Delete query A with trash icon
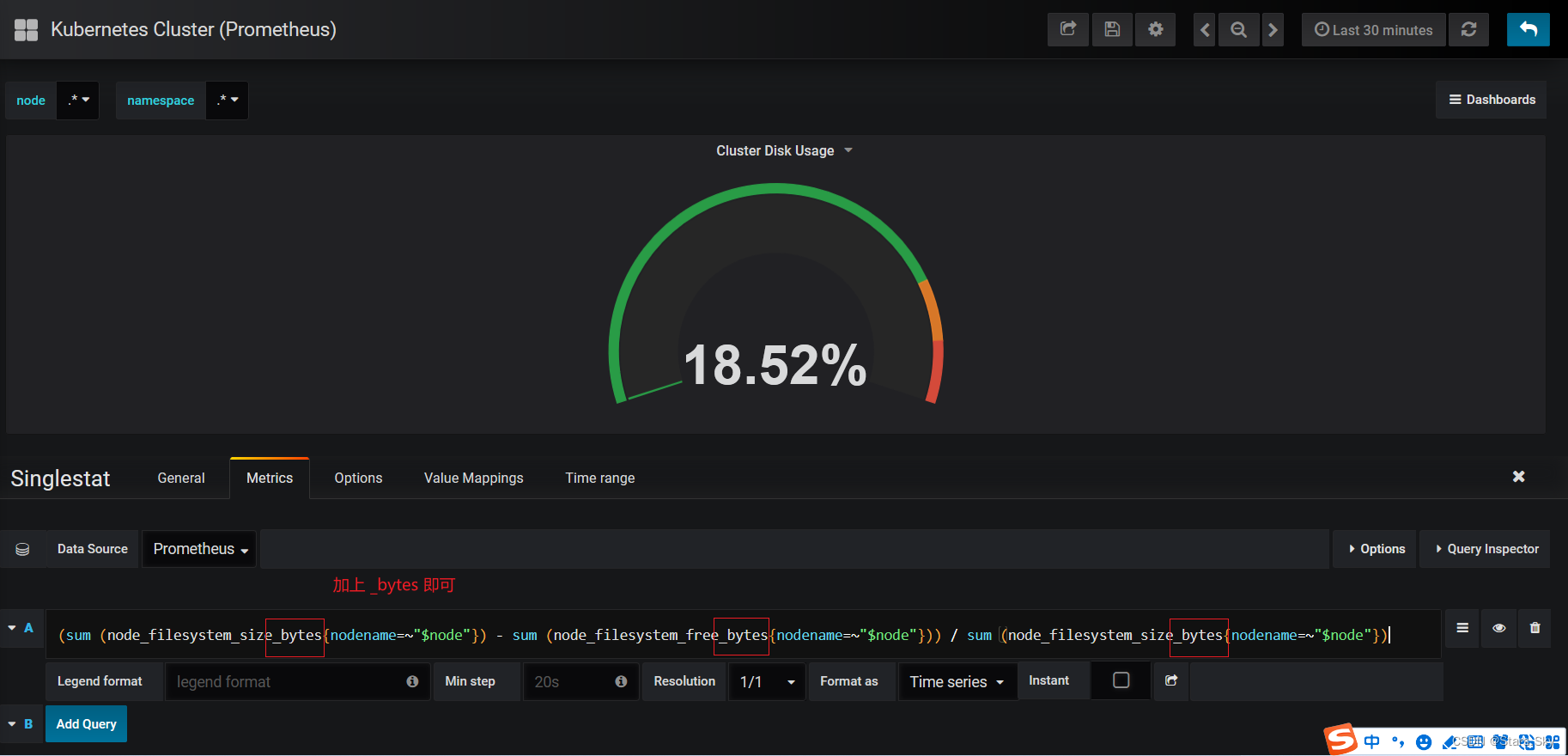Image resolution: width=1568 pixels, height=756 pixels. [1535, 628]
